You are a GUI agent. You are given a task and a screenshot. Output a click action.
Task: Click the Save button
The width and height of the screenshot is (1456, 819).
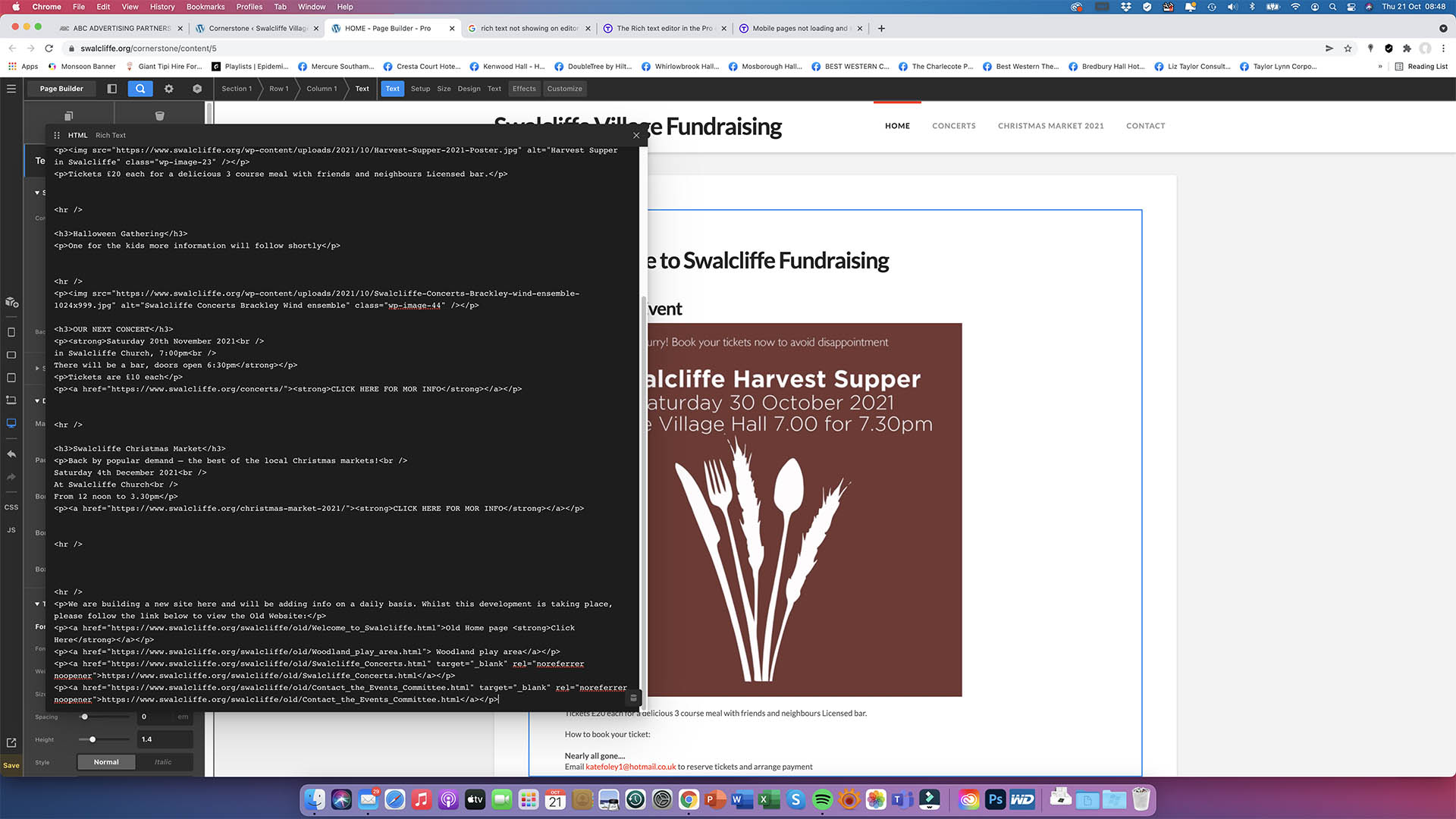[11, 765]
